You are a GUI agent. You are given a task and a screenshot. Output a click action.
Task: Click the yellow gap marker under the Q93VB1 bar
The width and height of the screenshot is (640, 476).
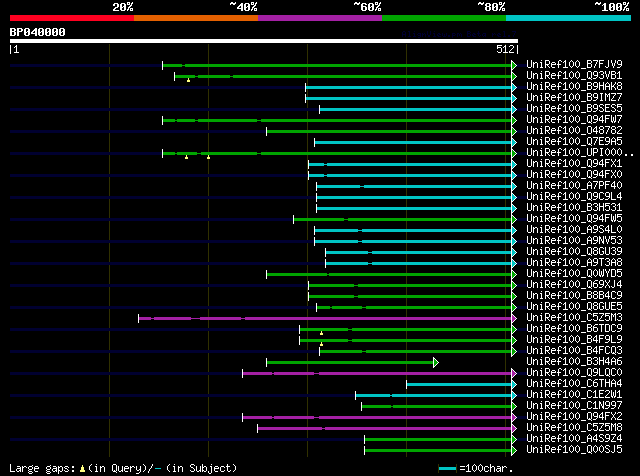point(189,80)
